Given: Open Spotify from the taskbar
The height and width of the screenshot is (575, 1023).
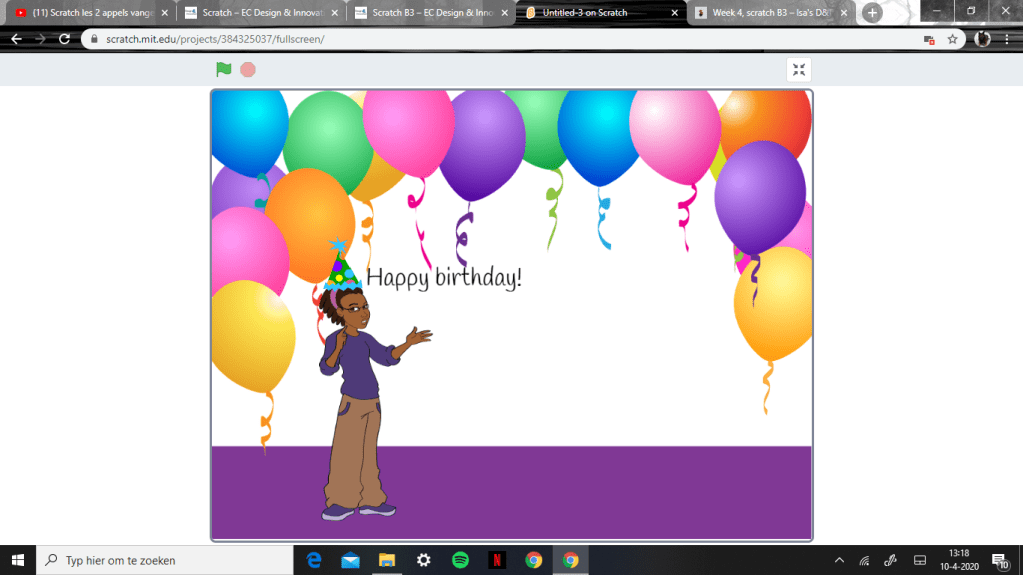Looking at the screenshot, I should point(460,560).
